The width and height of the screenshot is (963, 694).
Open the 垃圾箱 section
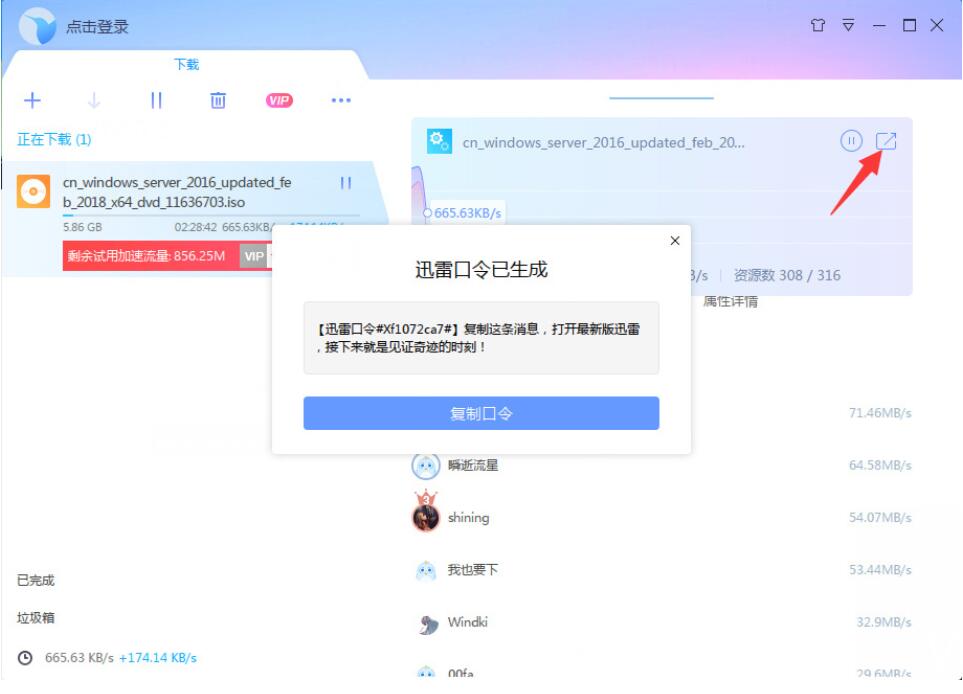(36, 618)
